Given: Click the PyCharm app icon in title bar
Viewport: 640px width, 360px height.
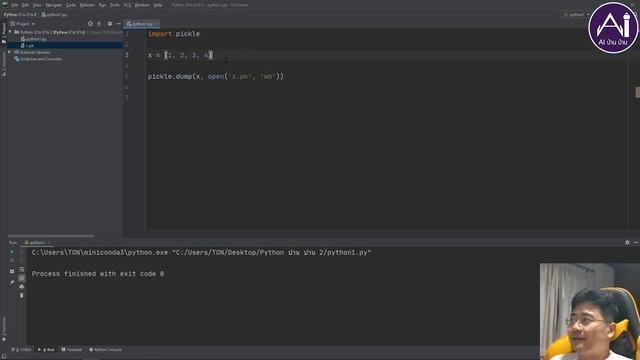Looking at the screenshot, I should pos(4,4).
